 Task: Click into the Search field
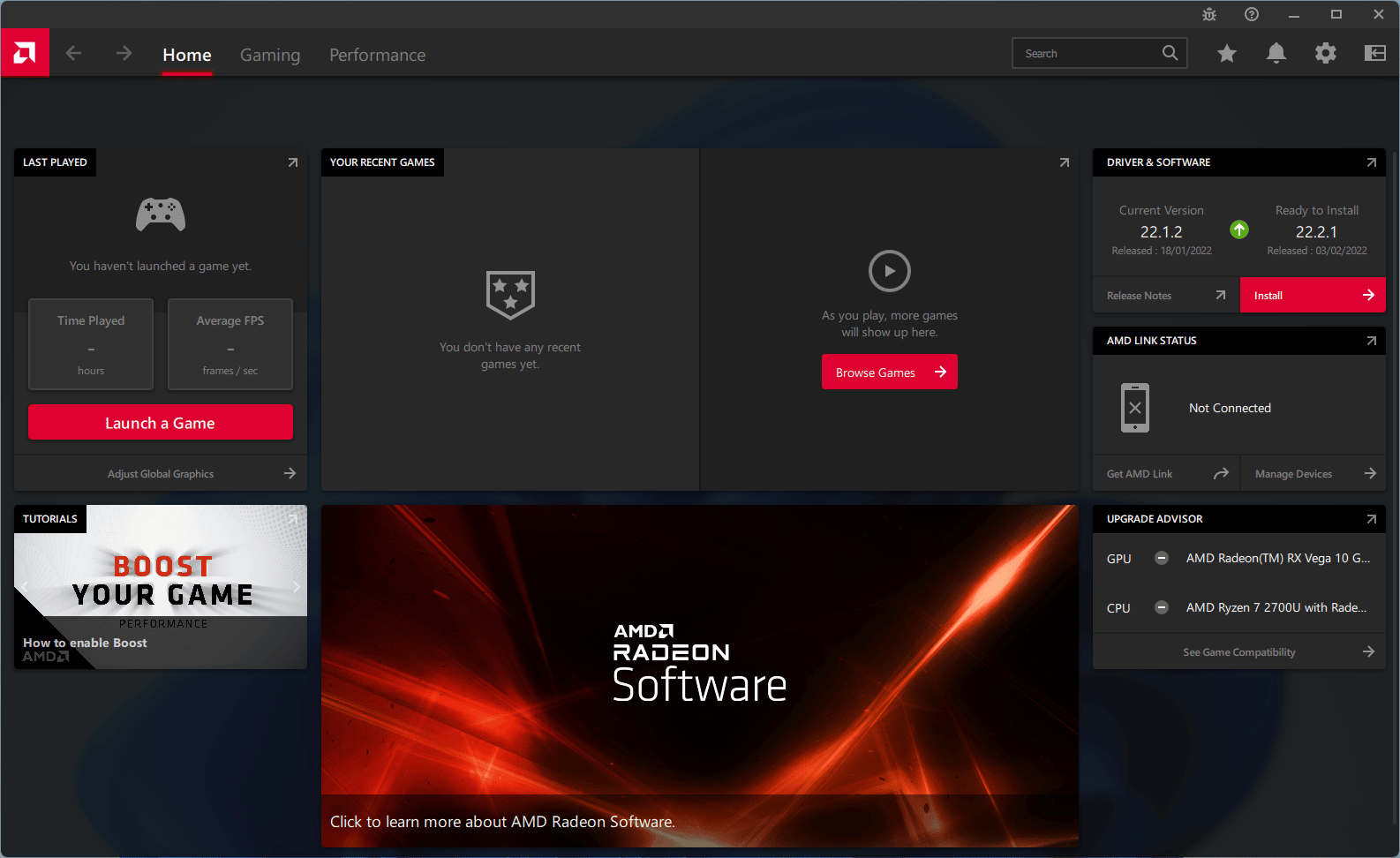point(1100,53)
